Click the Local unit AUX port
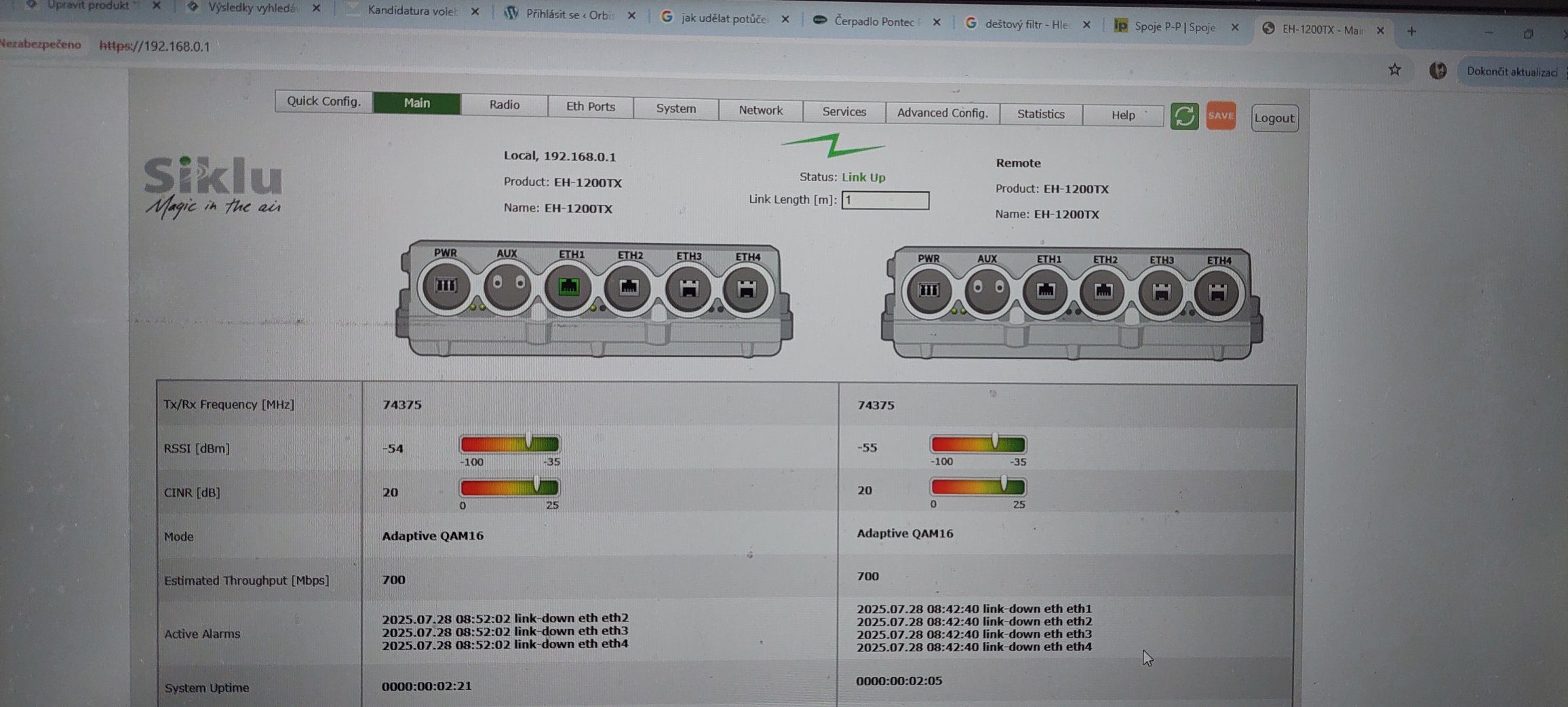 pos(508,286)
